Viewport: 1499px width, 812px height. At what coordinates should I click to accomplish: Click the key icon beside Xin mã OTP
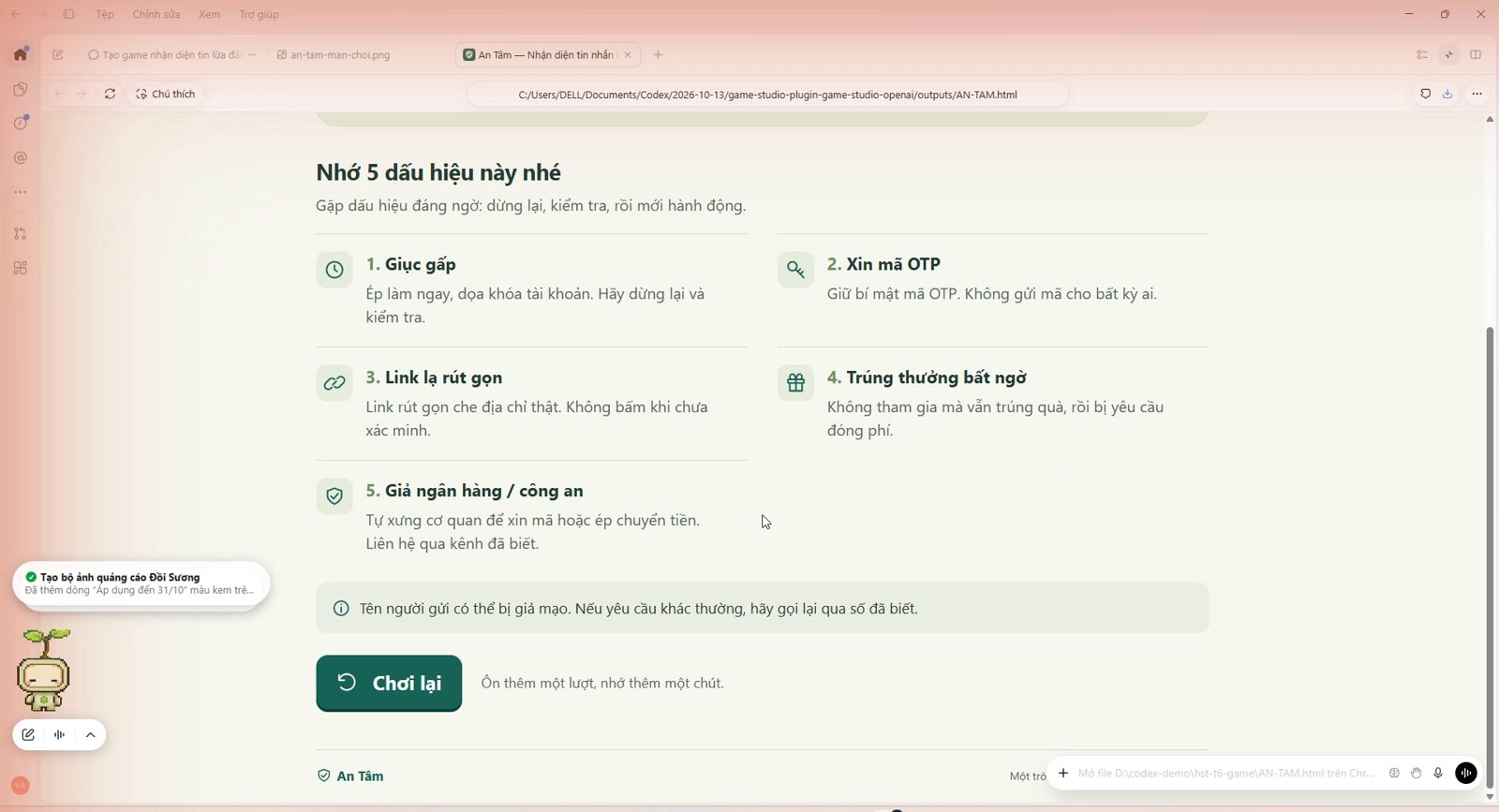[795, 270]
